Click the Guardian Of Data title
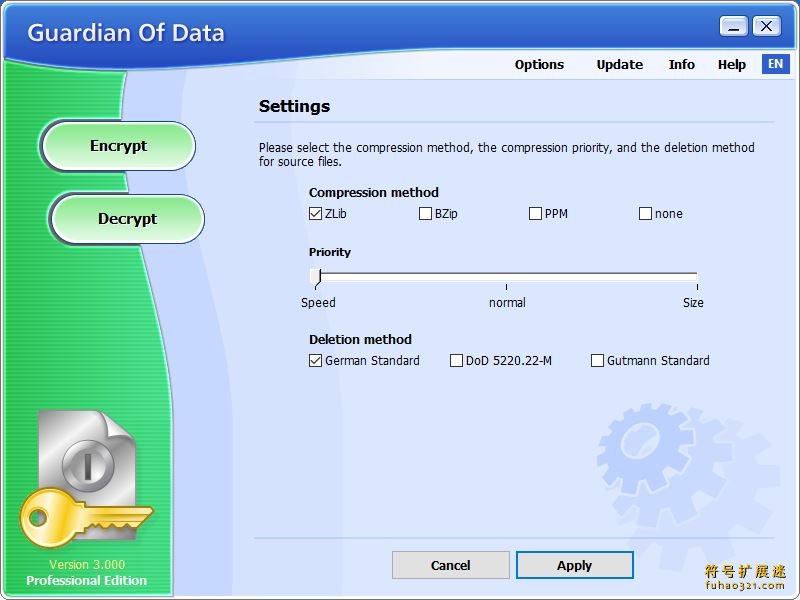The height and width of the screenshot is (600, 800). click(126, 33)
